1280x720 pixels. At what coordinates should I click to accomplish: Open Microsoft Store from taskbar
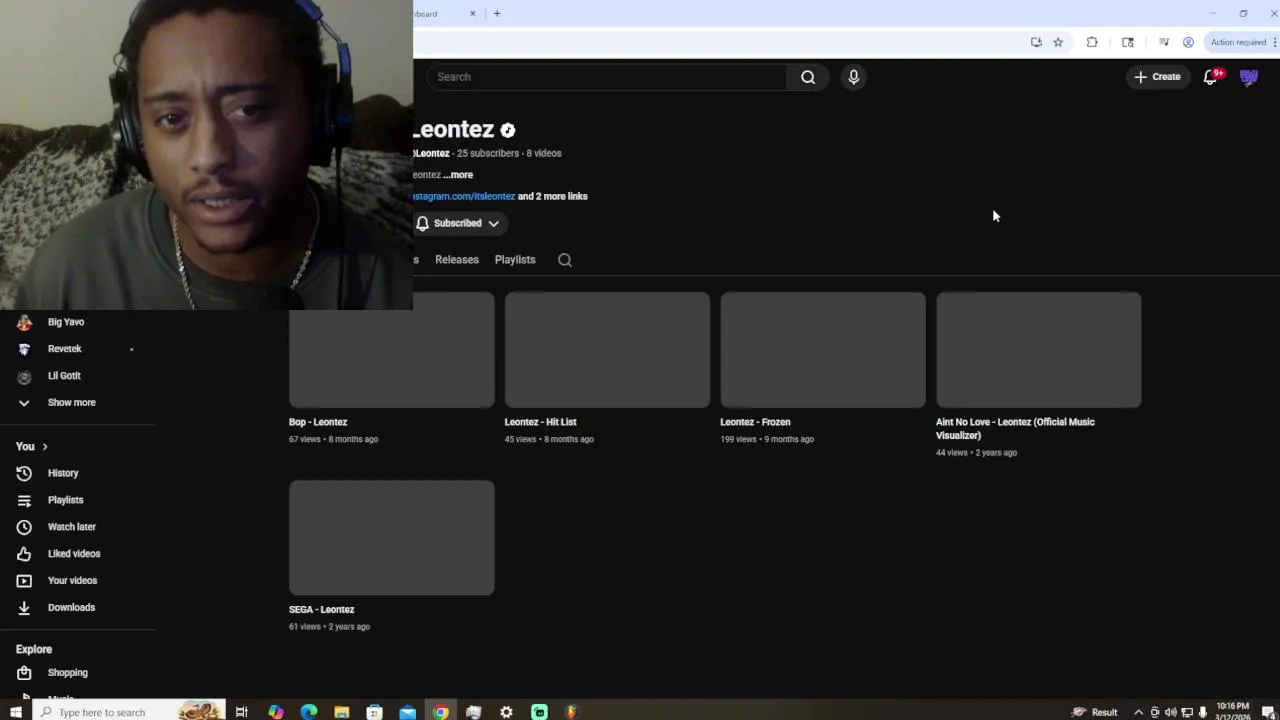coord(374,712)
